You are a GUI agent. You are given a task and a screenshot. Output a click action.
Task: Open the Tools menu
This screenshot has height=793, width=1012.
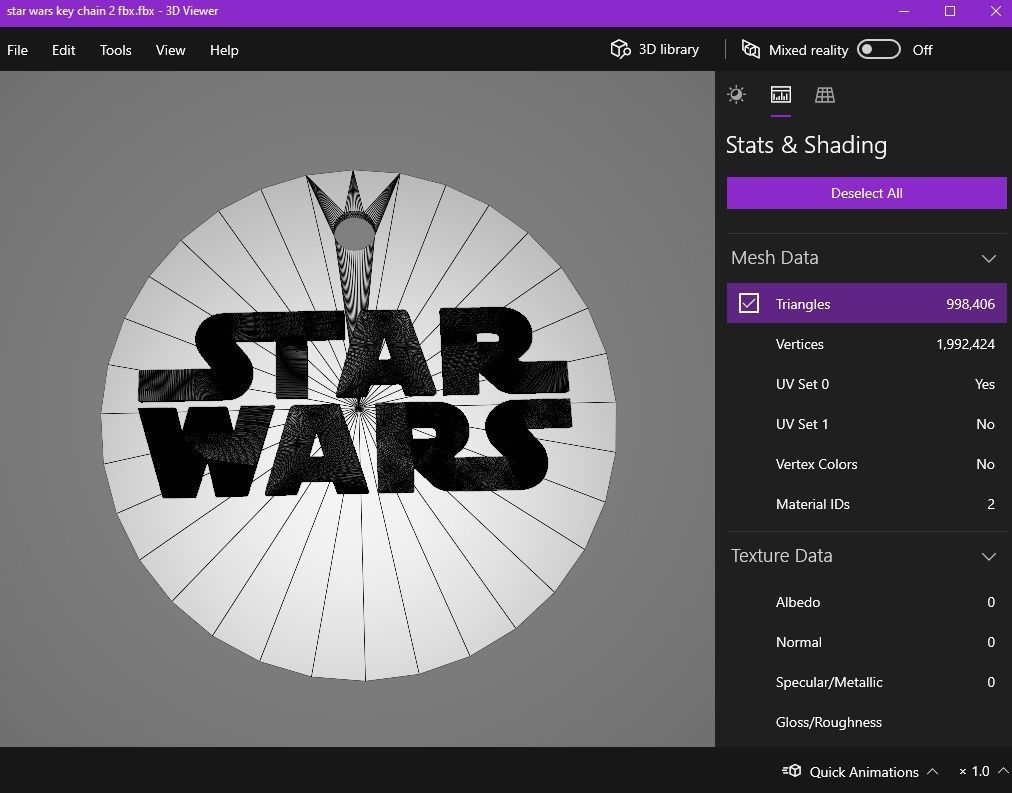116,50
